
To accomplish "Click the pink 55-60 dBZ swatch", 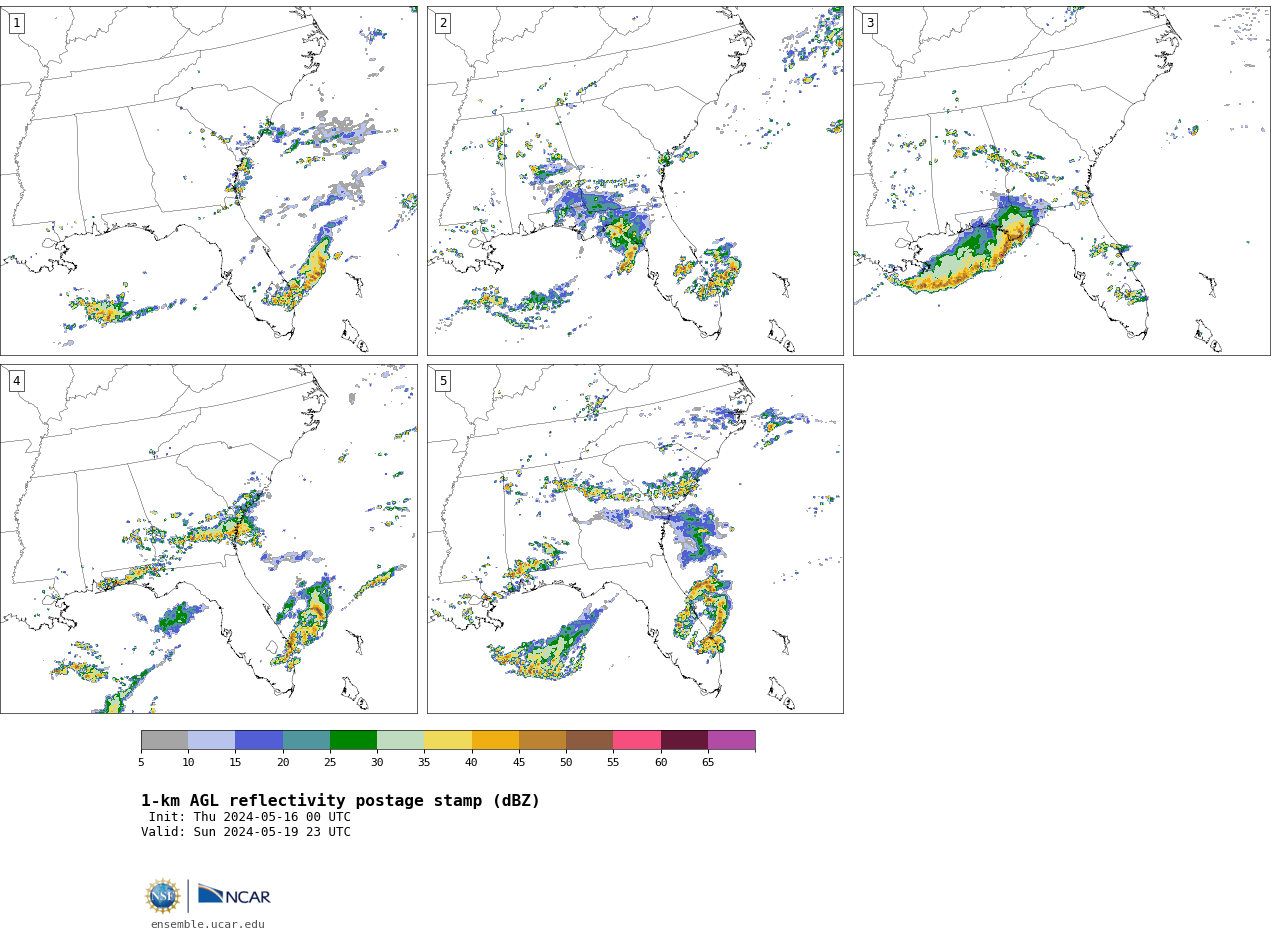I will (637, 740).
